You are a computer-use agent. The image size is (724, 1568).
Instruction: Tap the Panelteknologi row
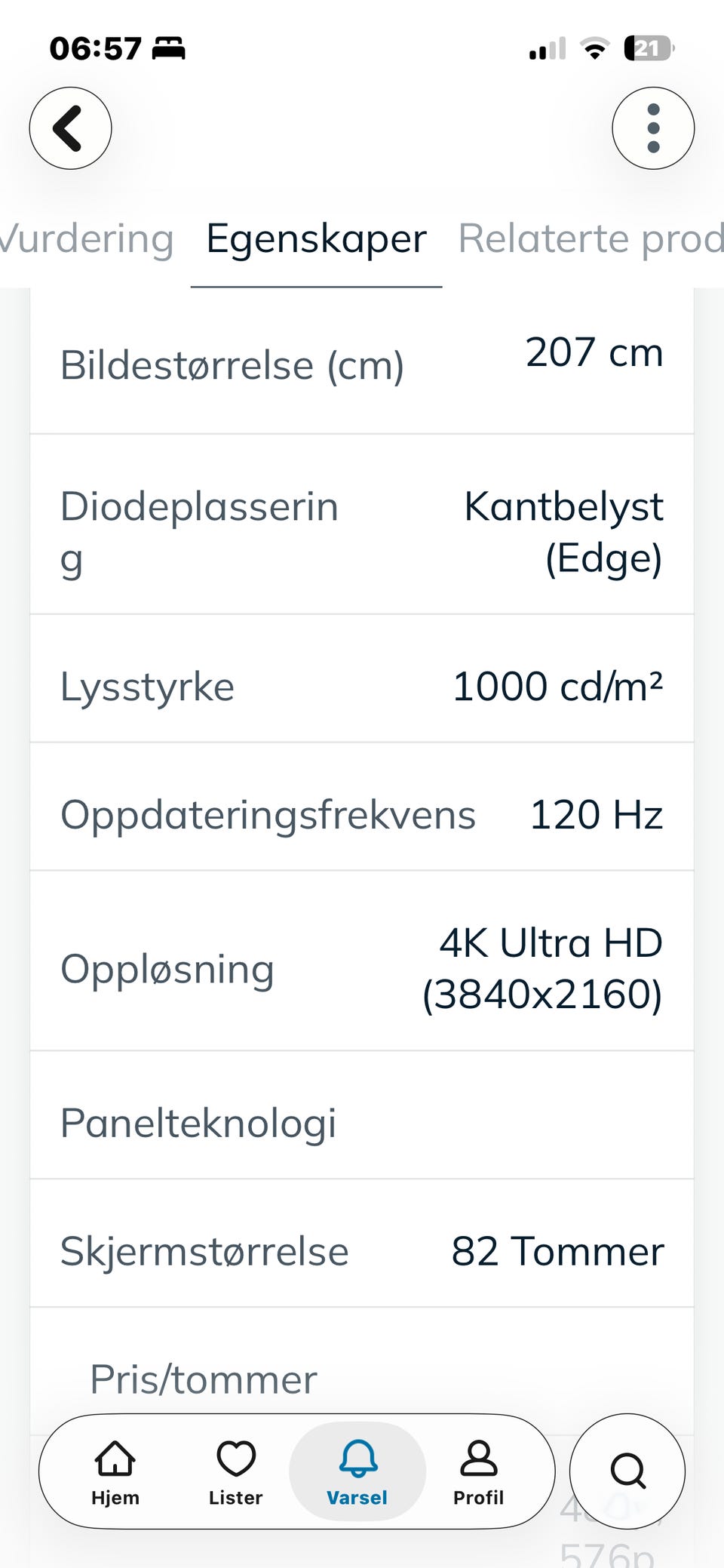362,1123
